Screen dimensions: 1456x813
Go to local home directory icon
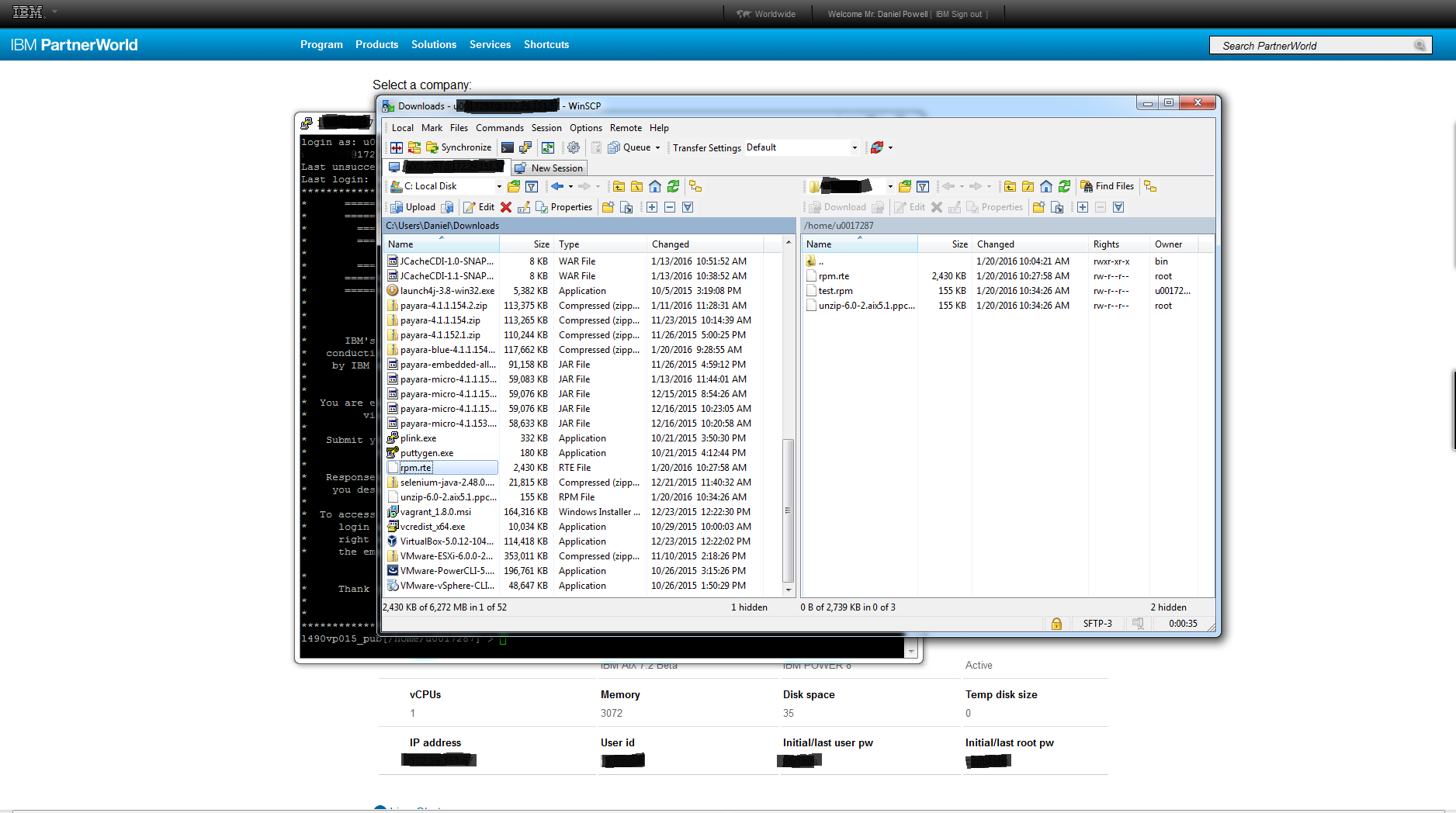pyautogui.click(x=655, y=186)
